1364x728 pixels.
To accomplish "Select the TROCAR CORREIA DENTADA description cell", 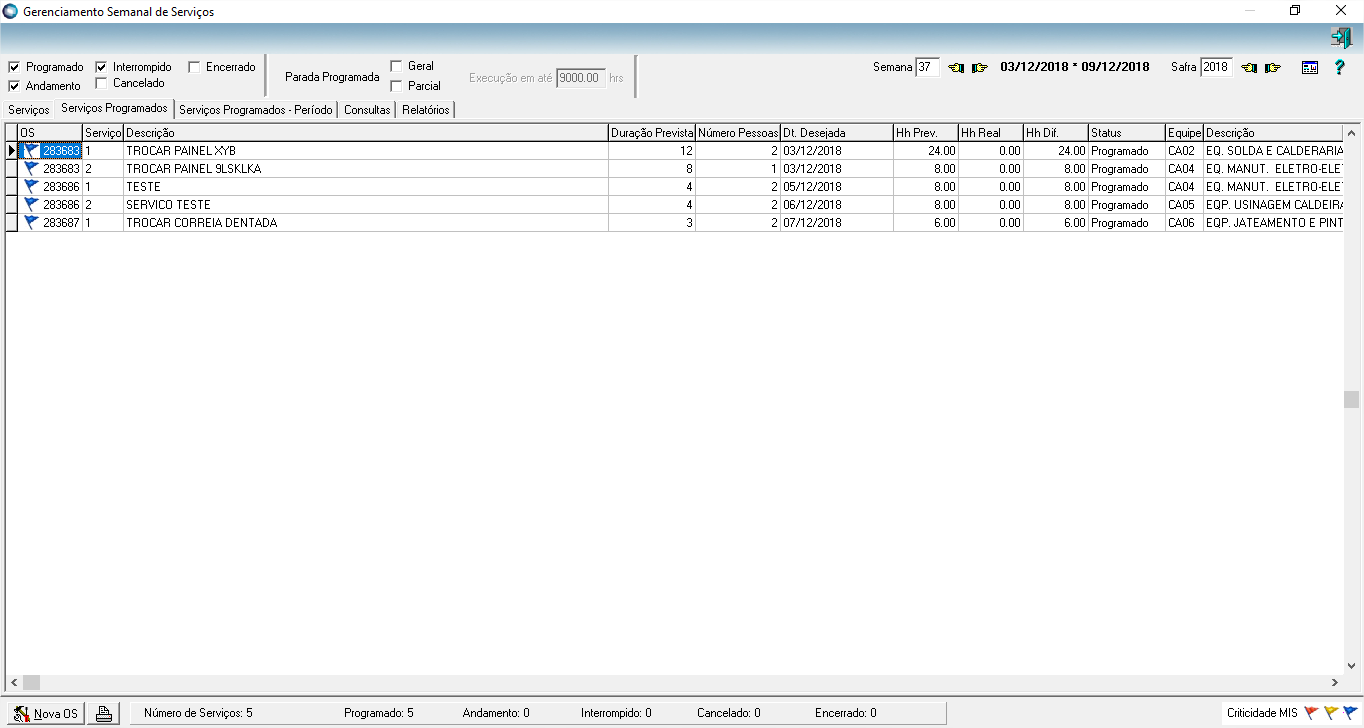I will click(x=366, y=223).
